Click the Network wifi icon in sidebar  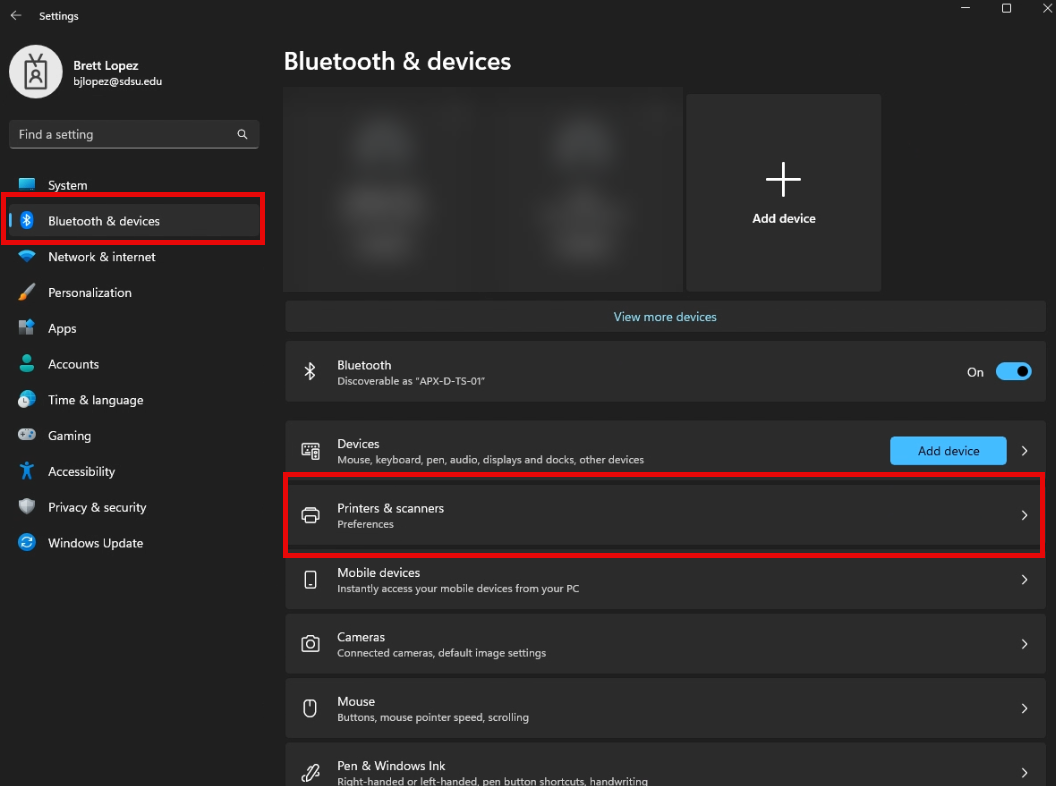click(x=27, y=257)
